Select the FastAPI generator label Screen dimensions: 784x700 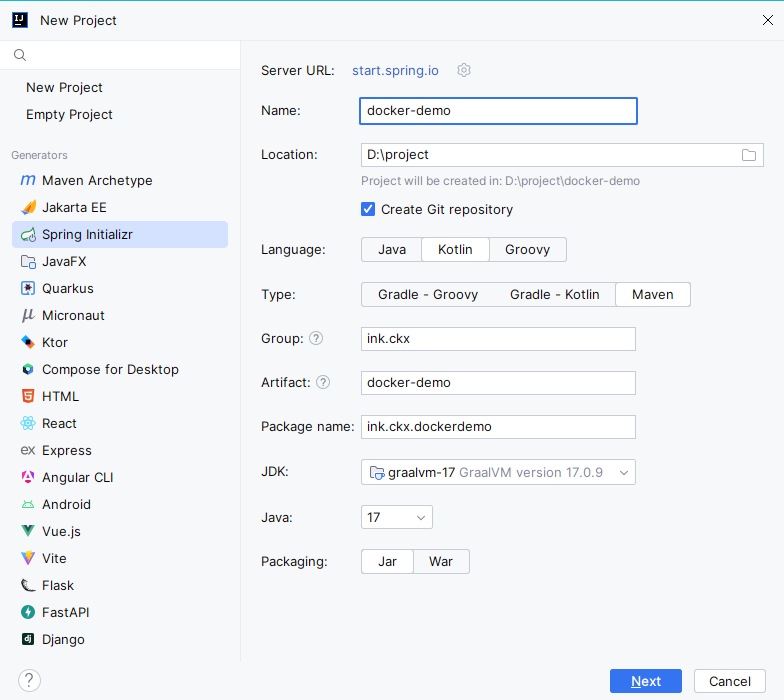(66, 612)
